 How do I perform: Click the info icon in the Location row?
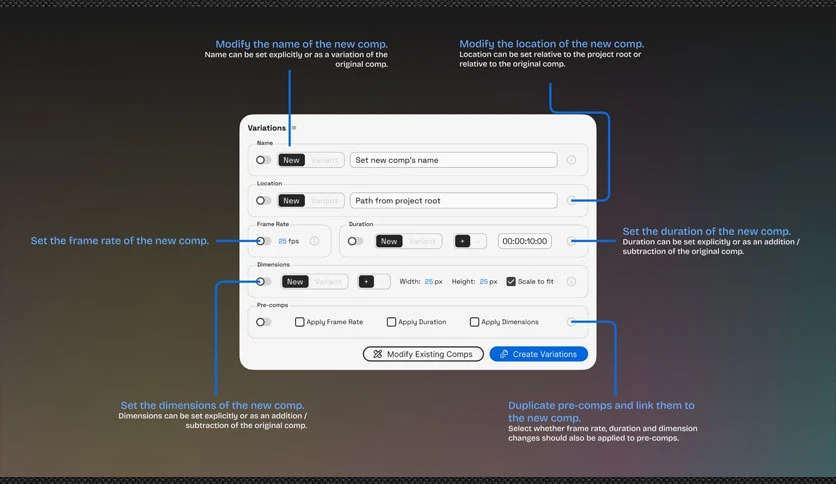[x=571, y=200]
